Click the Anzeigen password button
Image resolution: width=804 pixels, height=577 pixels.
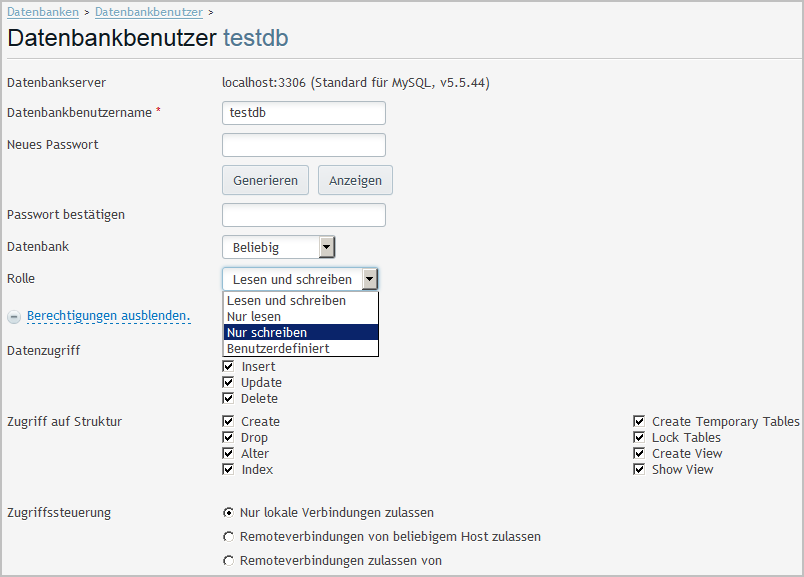point(355,180)
